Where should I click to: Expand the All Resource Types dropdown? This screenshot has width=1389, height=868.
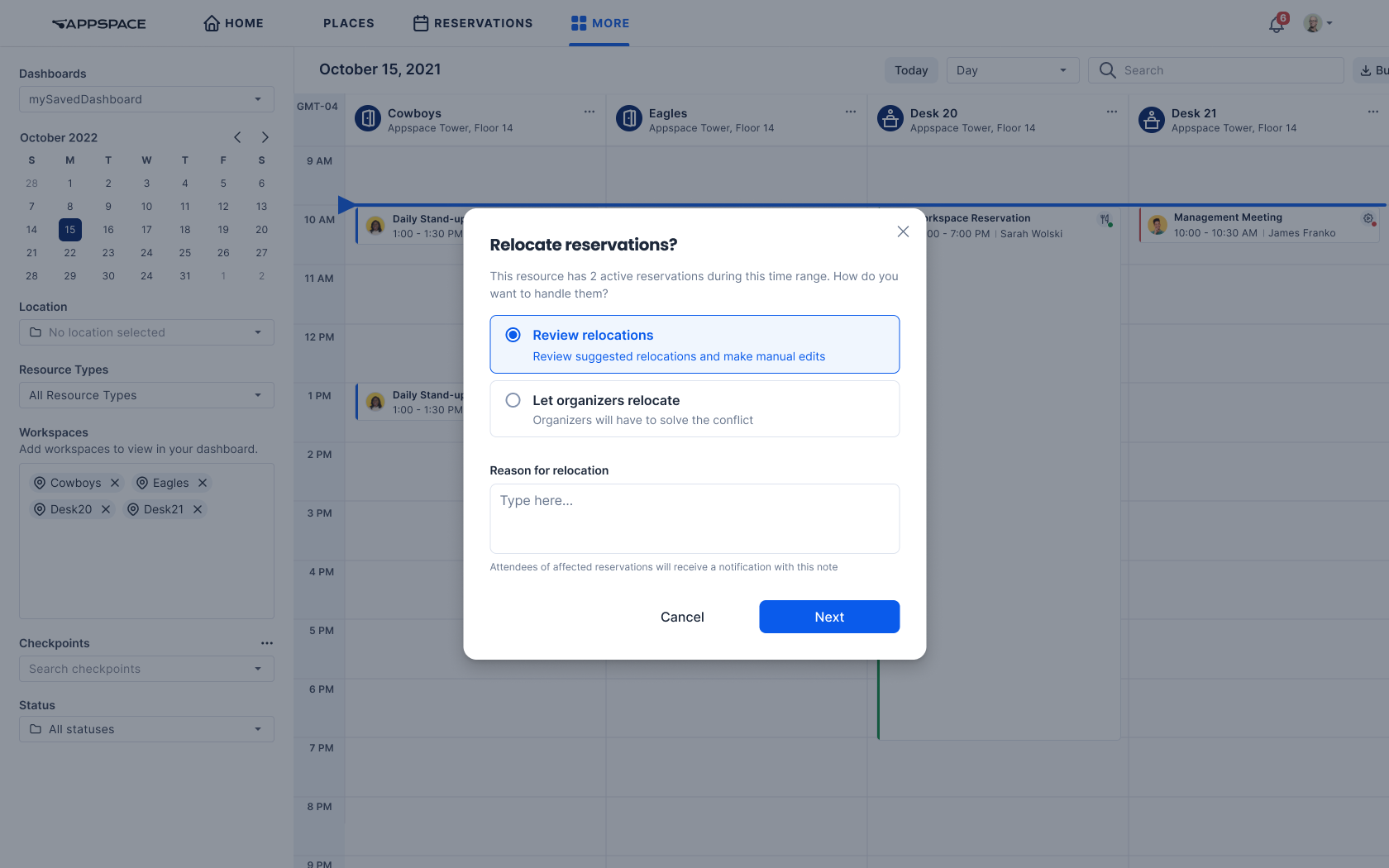[146, 395]
